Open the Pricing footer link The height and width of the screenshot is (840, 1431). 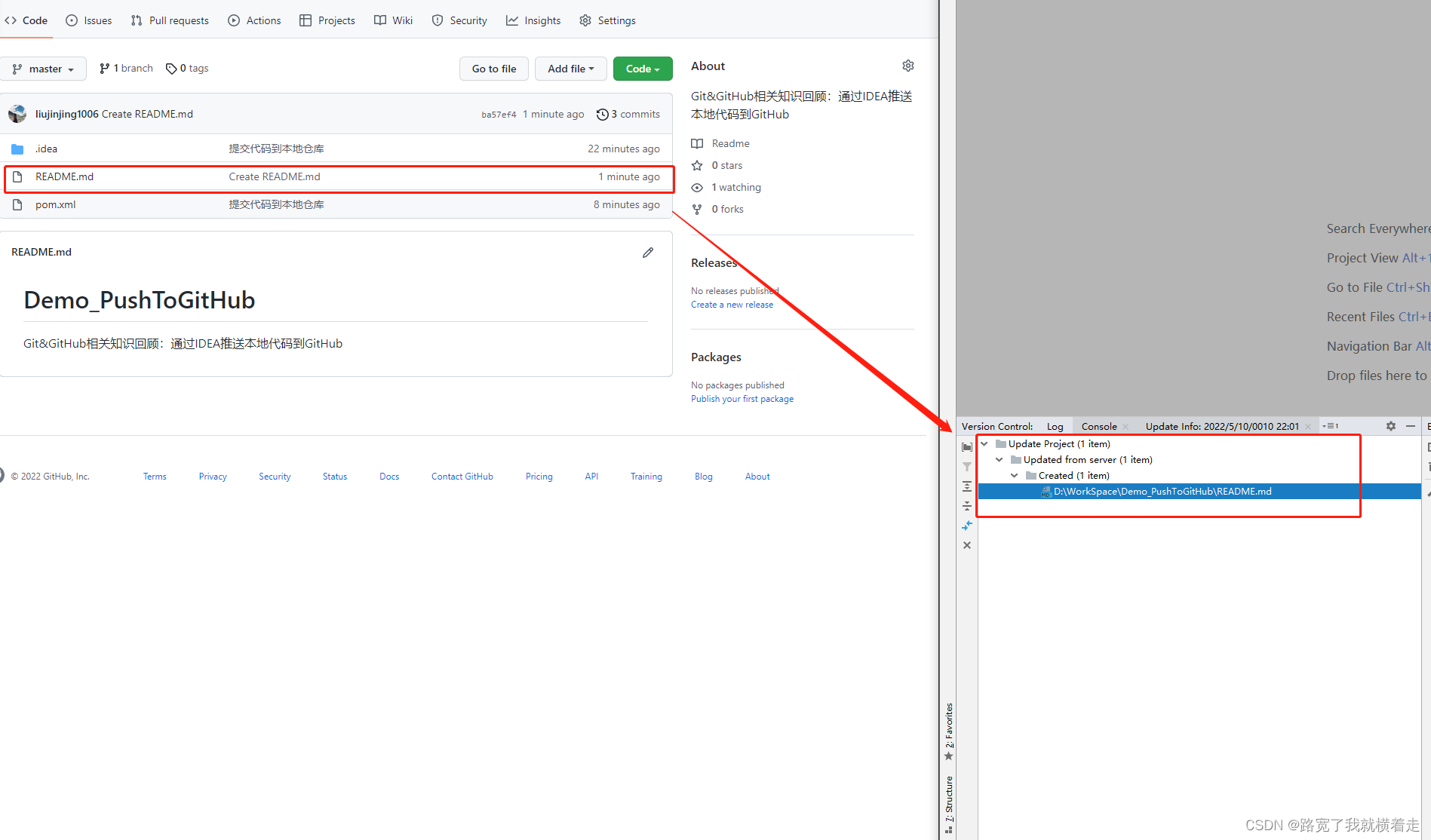(x=539, y=477)
